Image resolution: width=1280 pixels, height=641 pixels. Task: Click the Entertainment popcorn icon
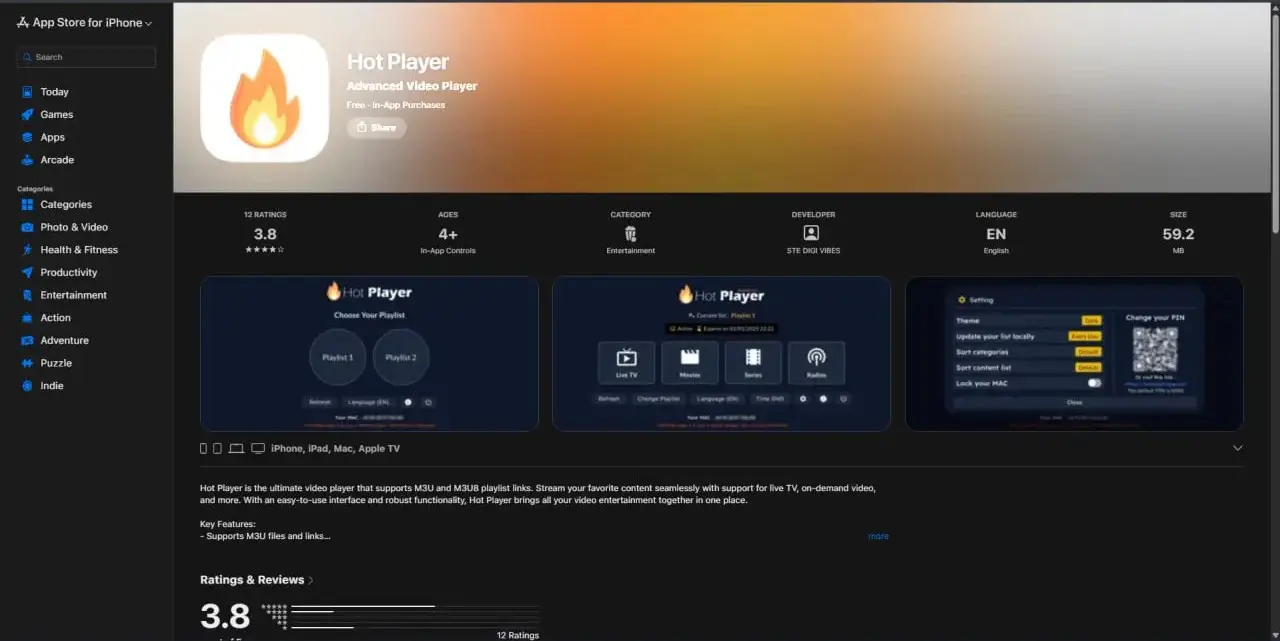[27, 295]
